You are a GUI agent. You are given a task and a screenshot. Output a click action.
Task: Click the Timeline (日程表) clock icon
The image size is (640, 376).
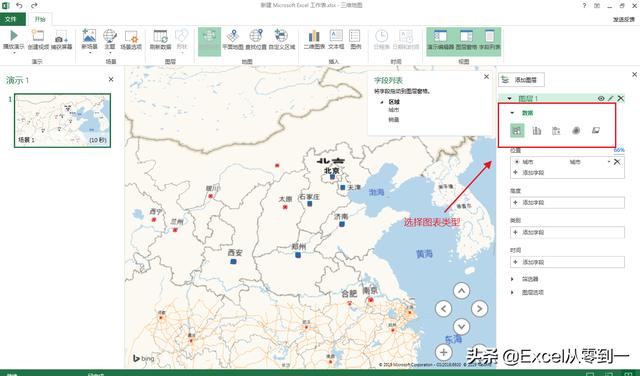coord(382,36)
